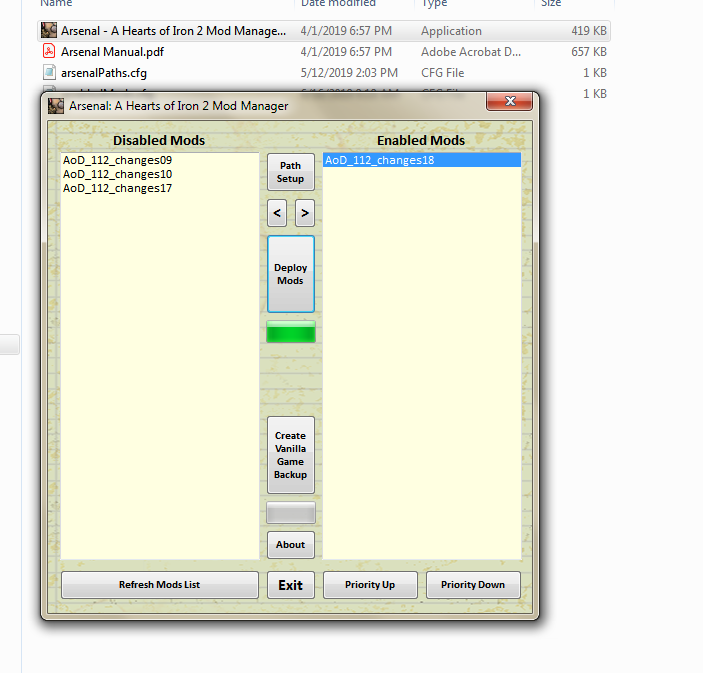Raise mod priority with Priority Up
The image size is (703, 673).
click(370, 585)
